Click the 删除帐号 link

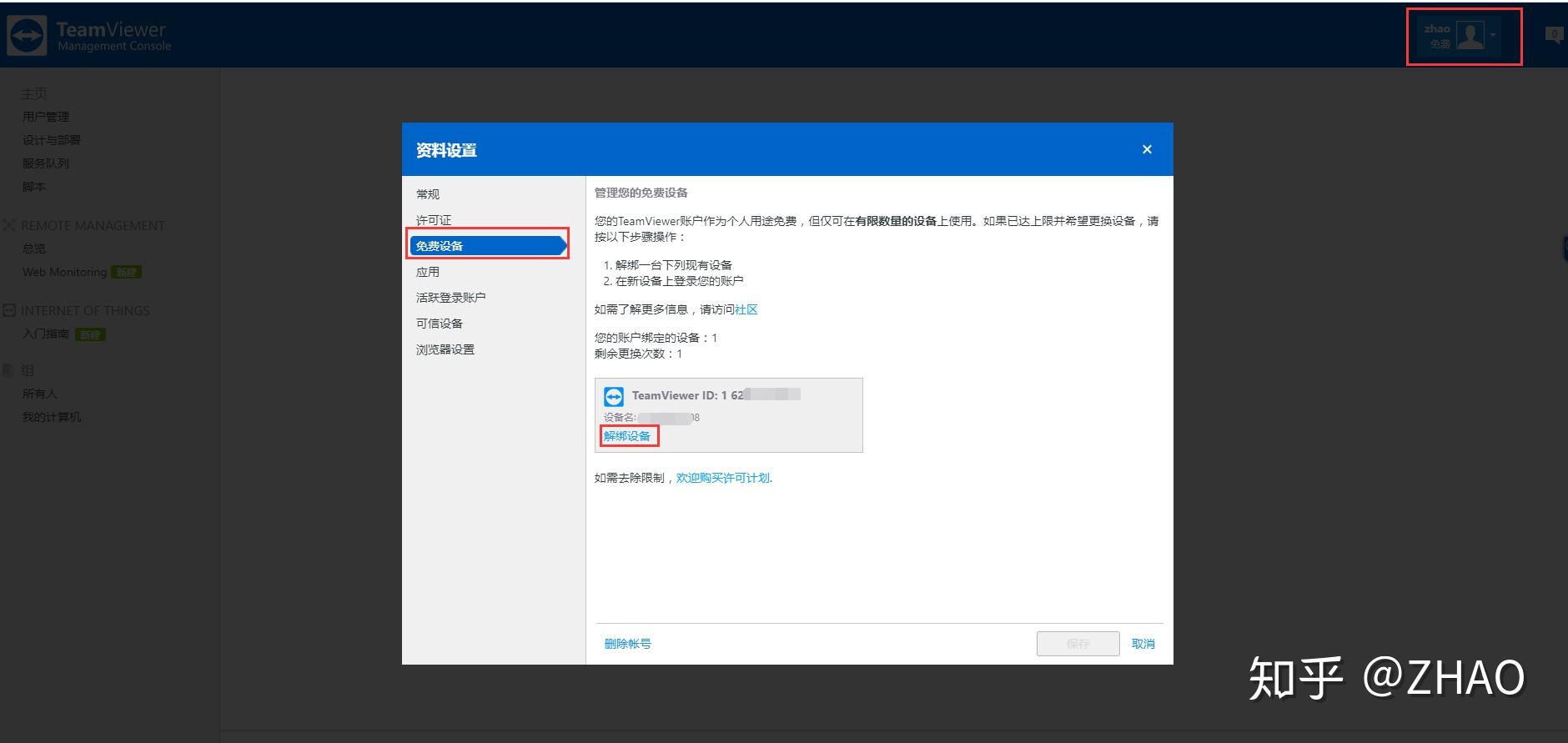(x=628, y=644)
